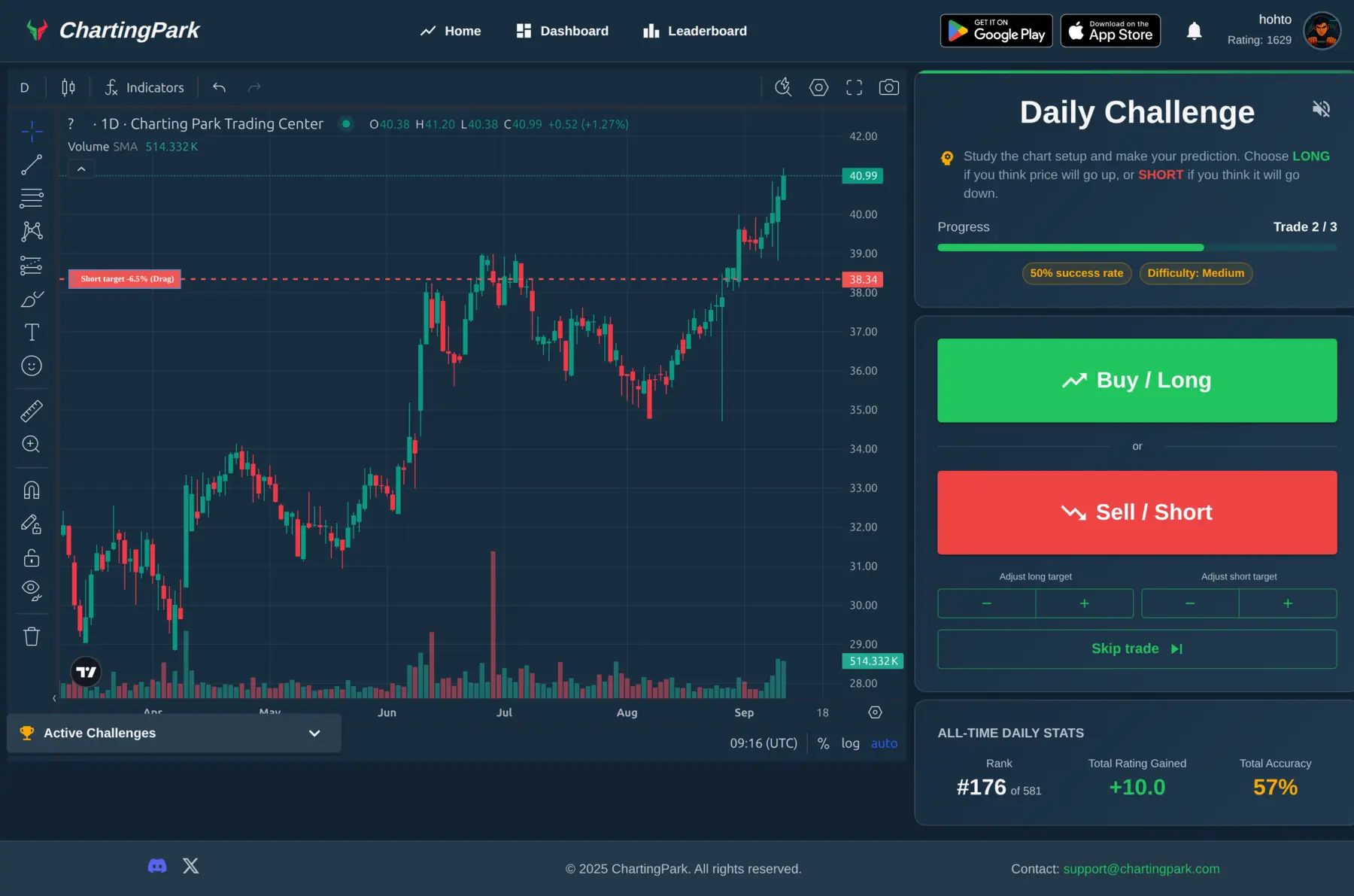Open chart settings hexagon icon
The height and width of the screenshot is (896, 1354).
tap(818, 87)
